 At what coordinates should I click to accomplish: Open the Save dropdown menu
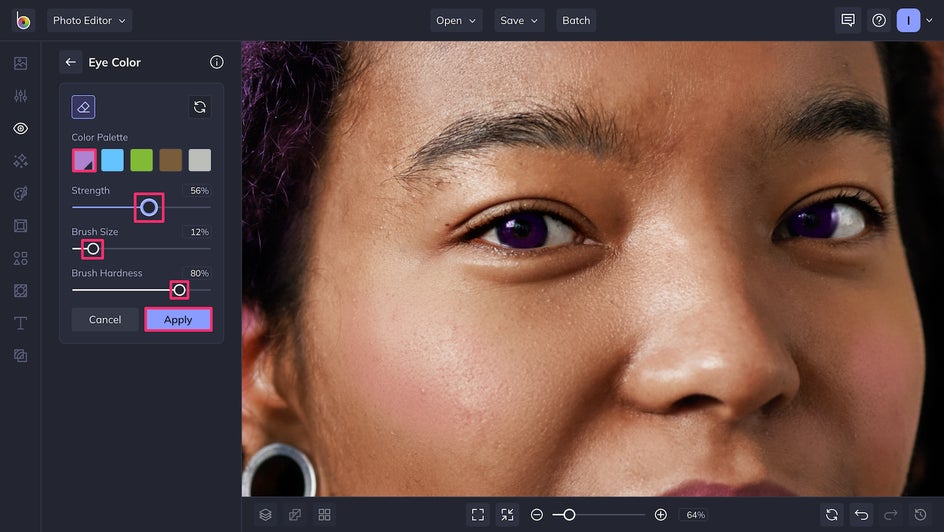(519, 20)
